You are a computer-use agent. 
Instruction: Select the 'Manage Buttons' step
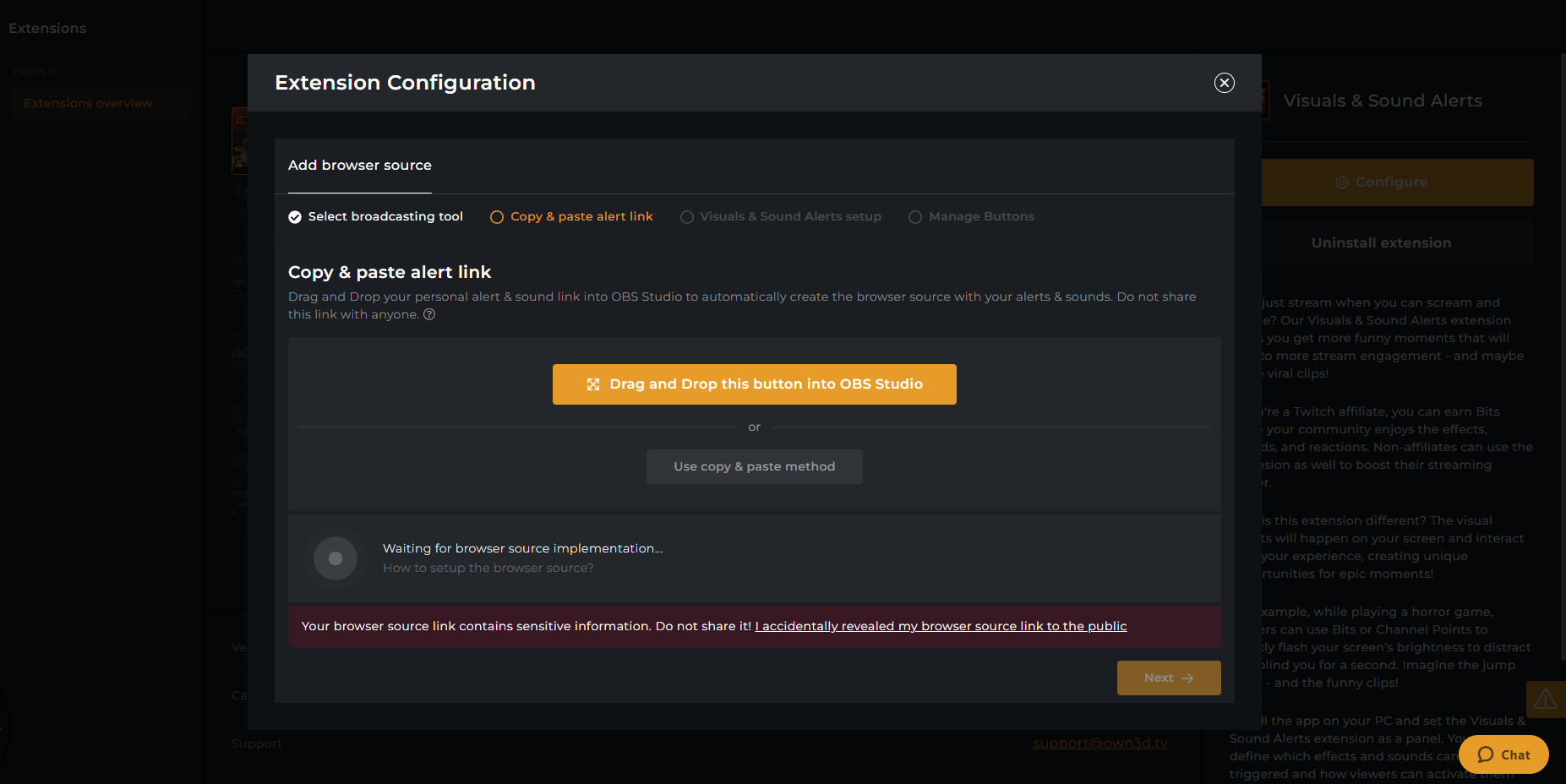(972, 217)
